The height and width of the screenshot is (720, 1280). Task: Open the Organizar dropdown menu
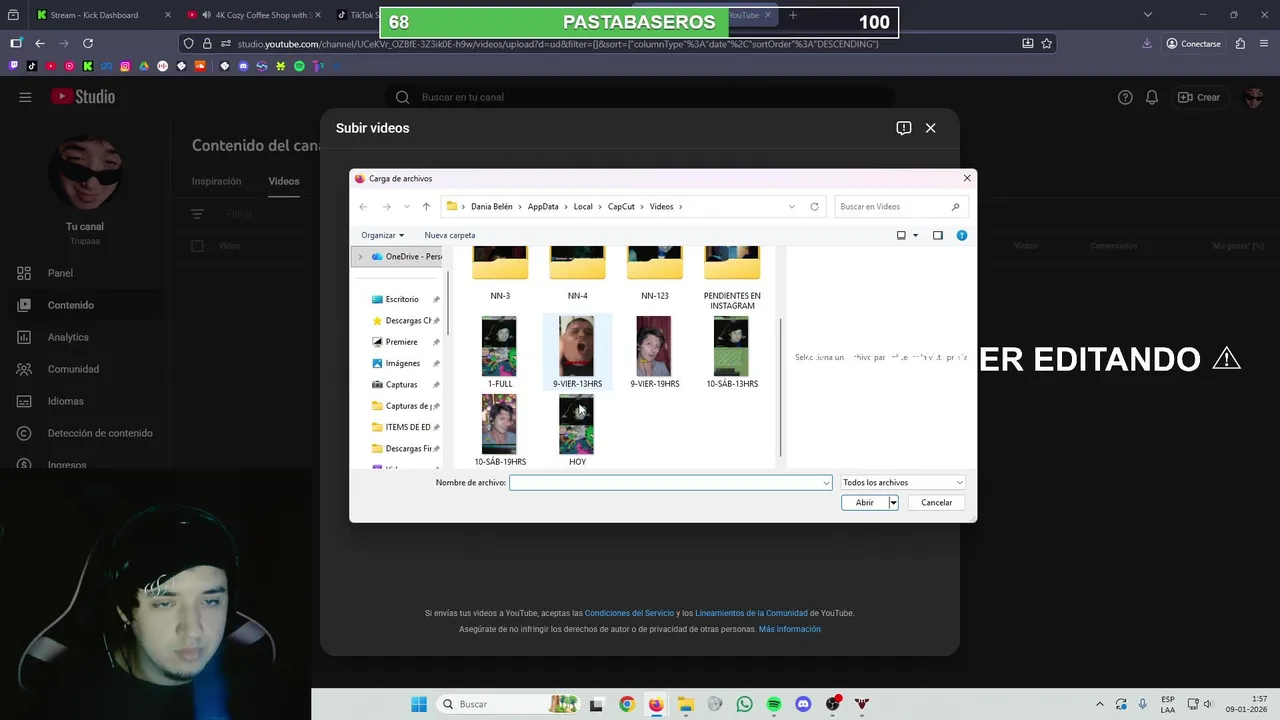click(x=383, y=235)
